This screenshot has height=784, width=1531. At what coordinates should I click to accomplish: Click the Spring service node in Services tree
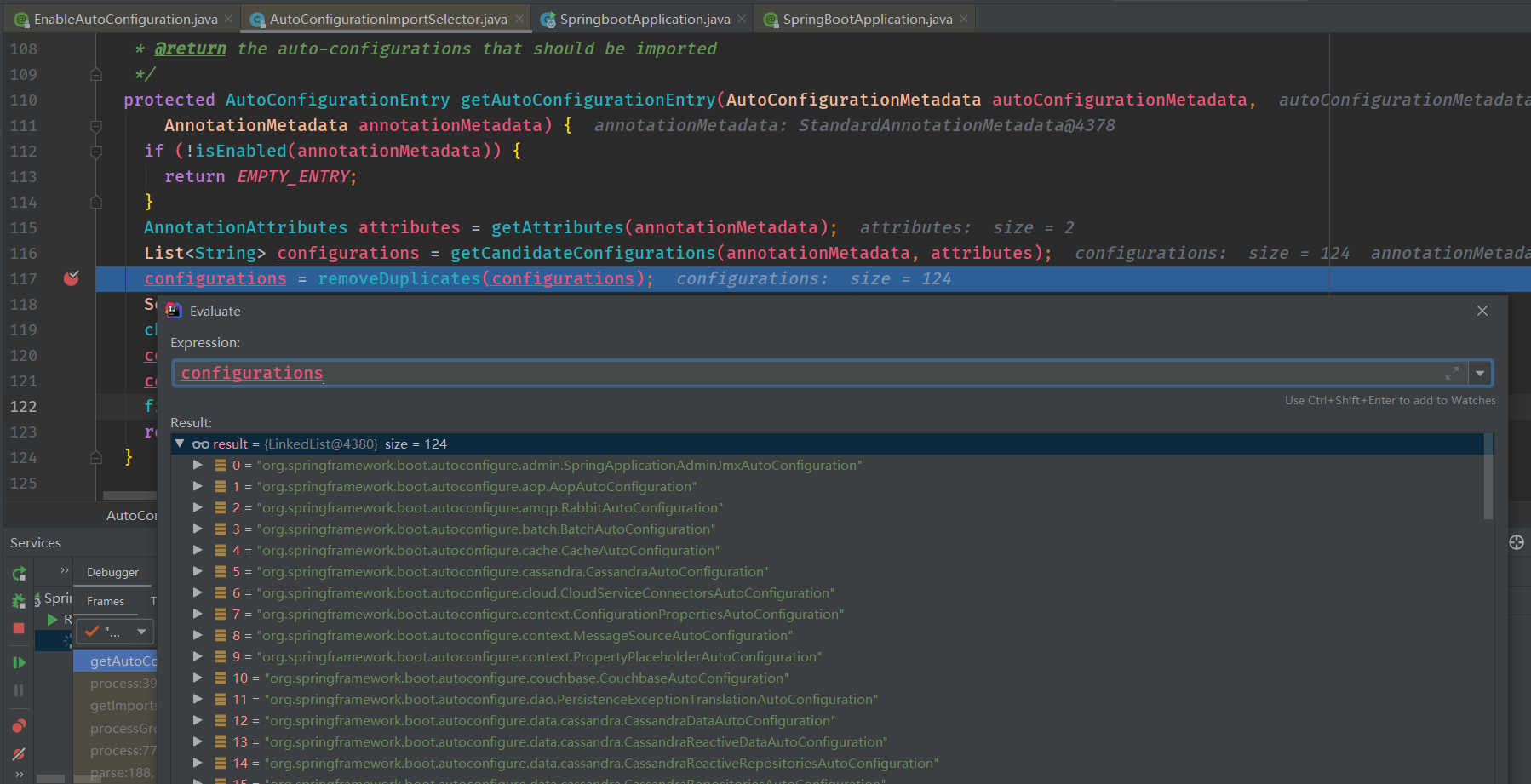[x=53, y=598]
